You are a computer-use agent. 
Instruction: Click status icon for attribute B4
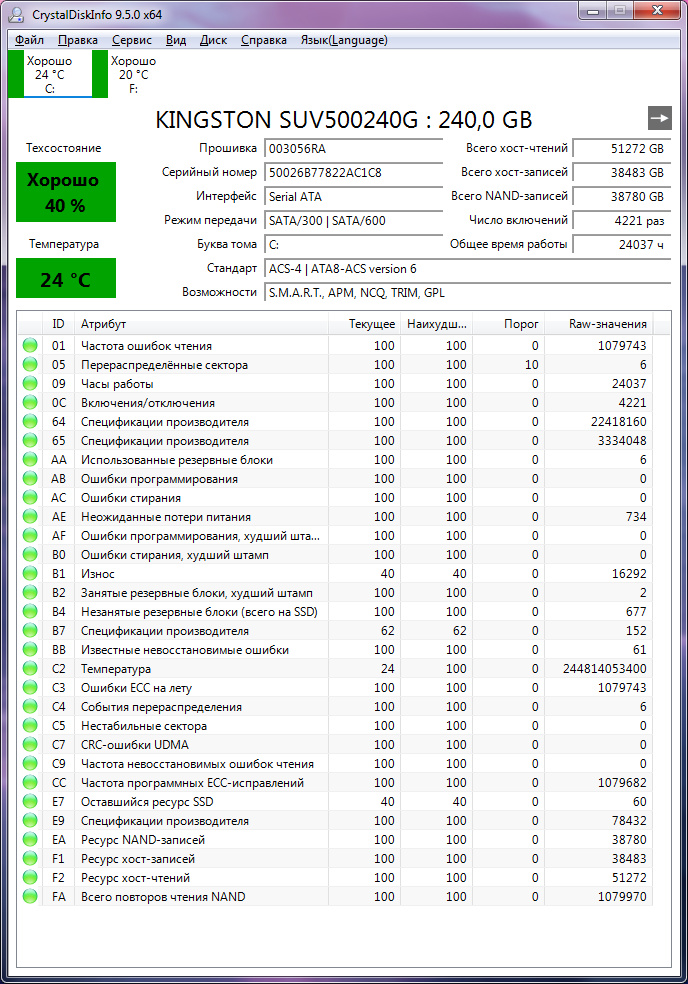(30, 611)
